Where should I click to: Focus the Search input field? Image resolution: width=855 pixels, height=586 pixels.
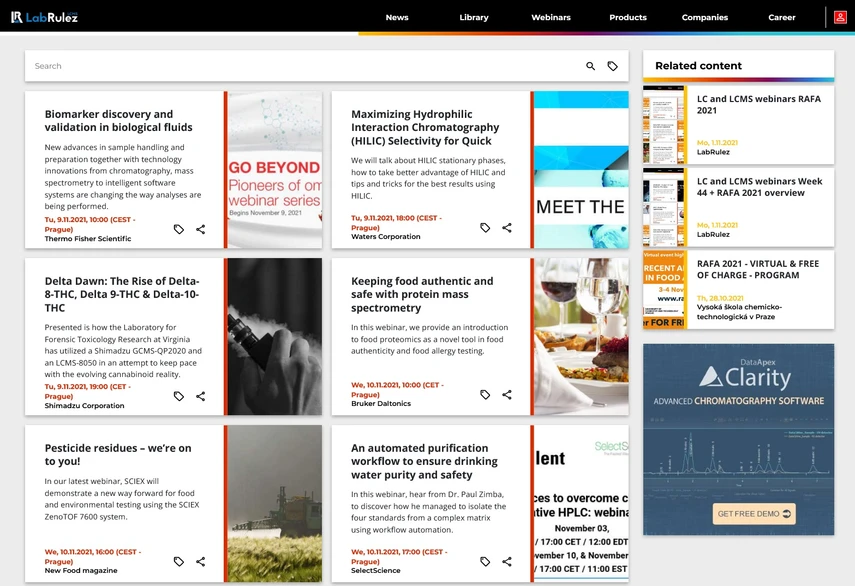click(x=305, y=66)
